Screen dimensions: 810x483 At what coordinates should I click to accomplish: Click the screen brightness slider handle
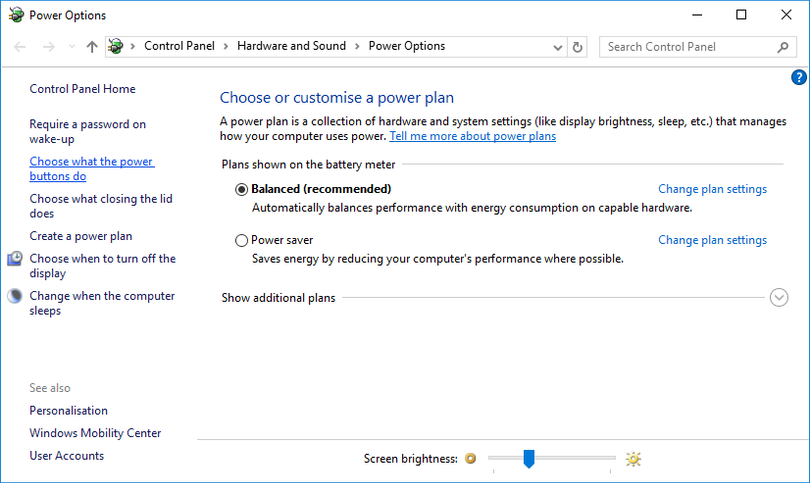529,458
